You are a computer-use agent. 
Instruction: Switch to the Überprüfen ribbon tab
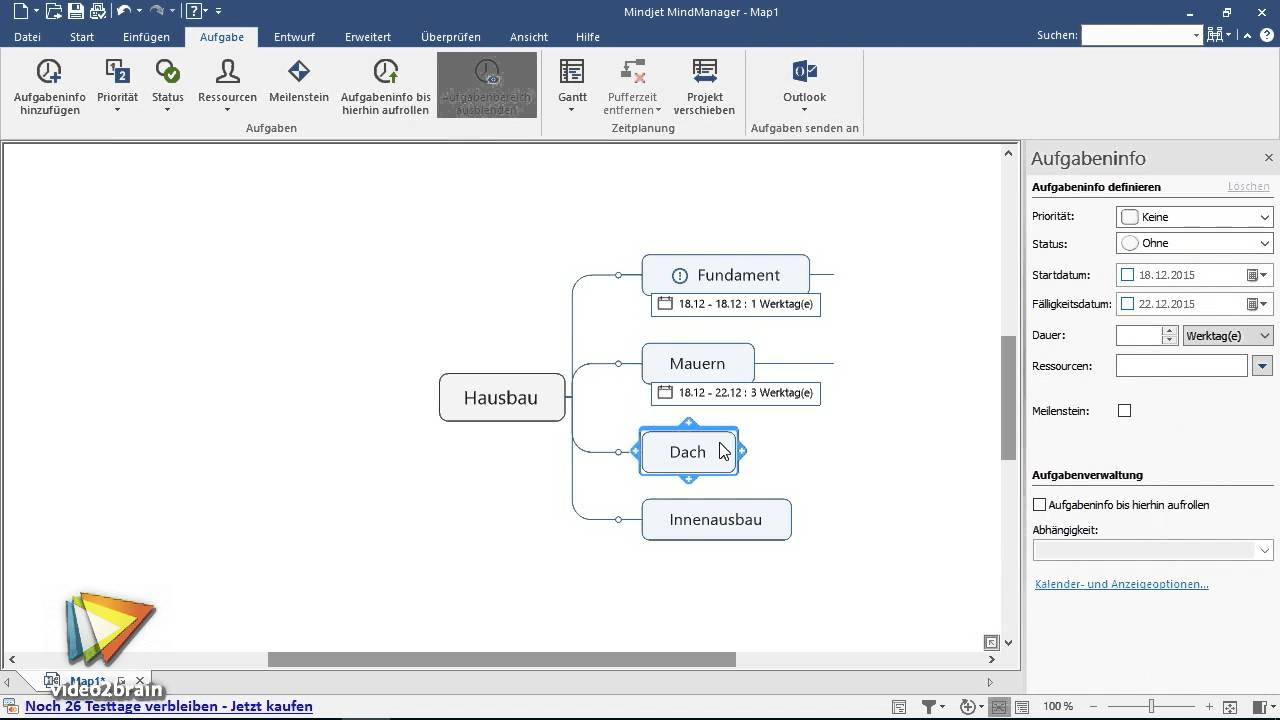[450, 37]
